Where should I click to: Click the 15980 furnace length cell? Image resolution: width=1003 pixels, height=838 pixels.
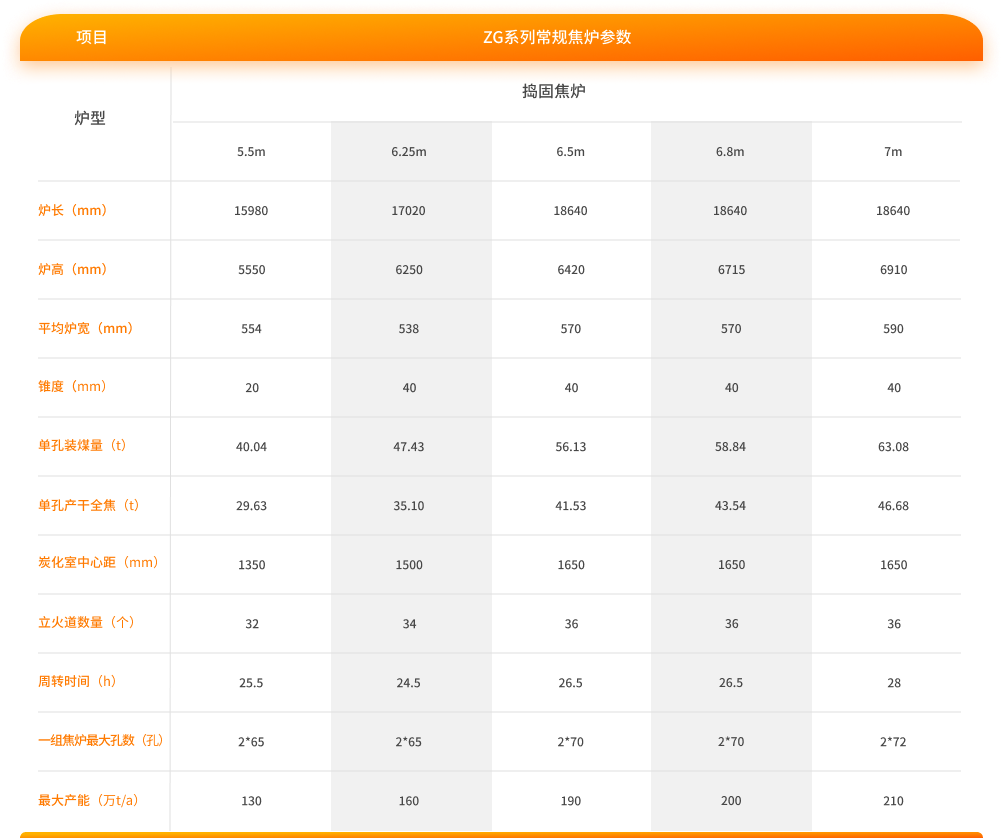tap(251, 211)
